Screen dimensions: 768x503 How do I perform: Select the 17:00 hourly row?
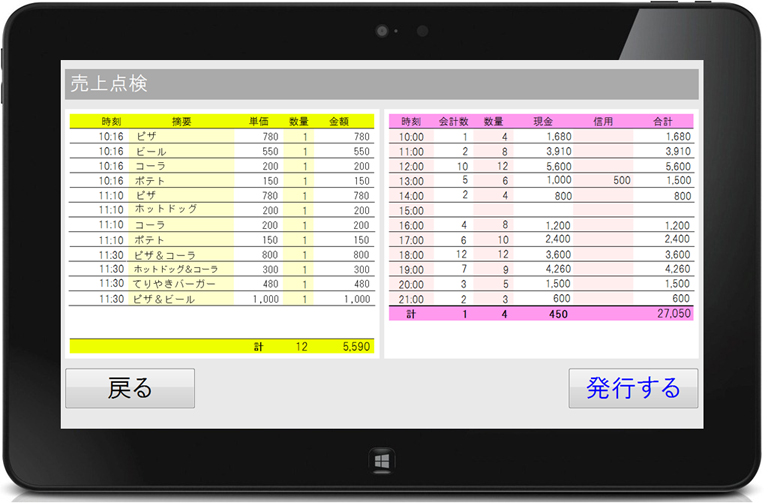click(x=541, y=240)
